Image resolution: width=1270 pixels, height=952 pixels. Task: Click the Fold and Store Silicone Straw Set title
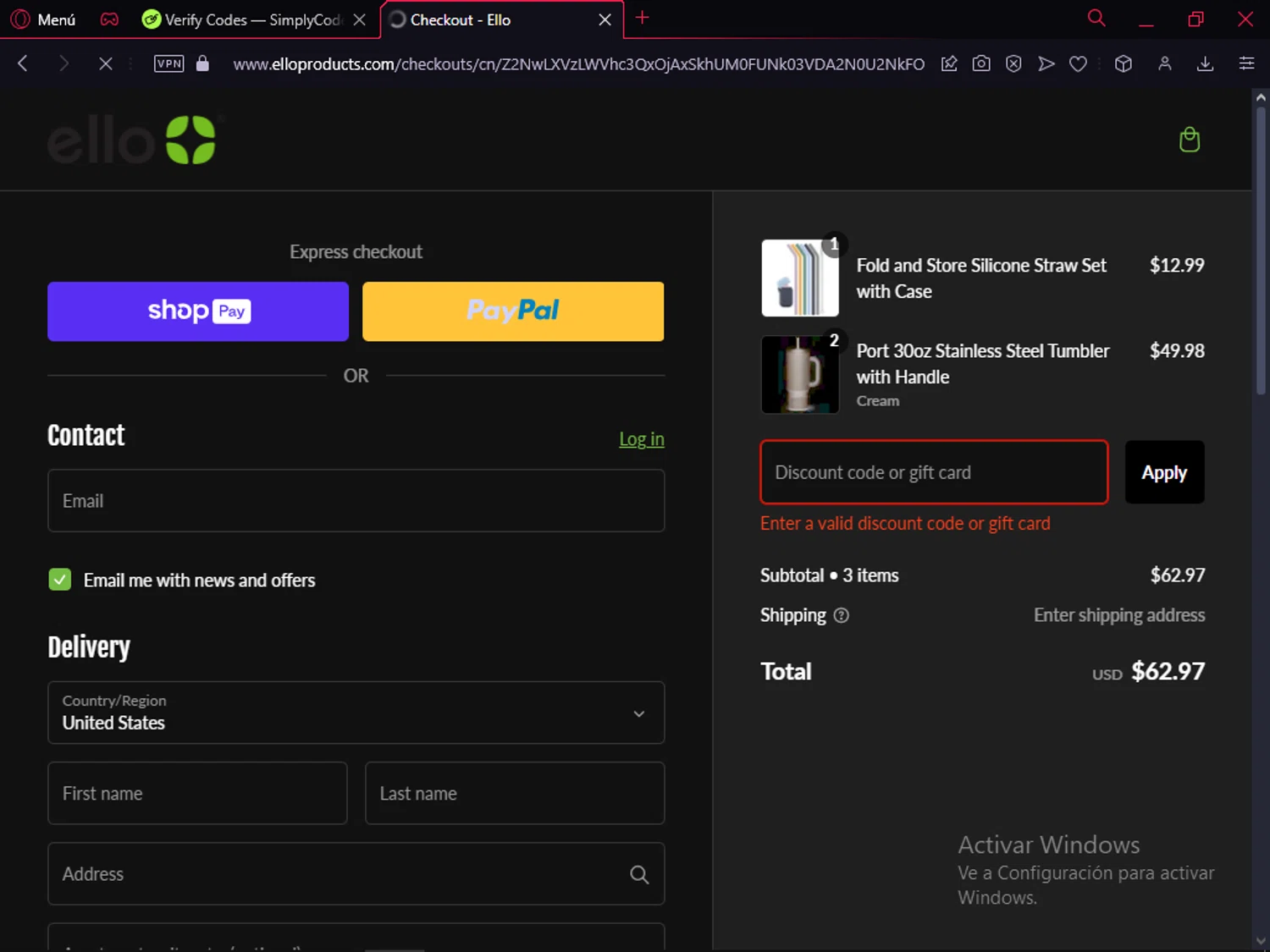[981, 278]
